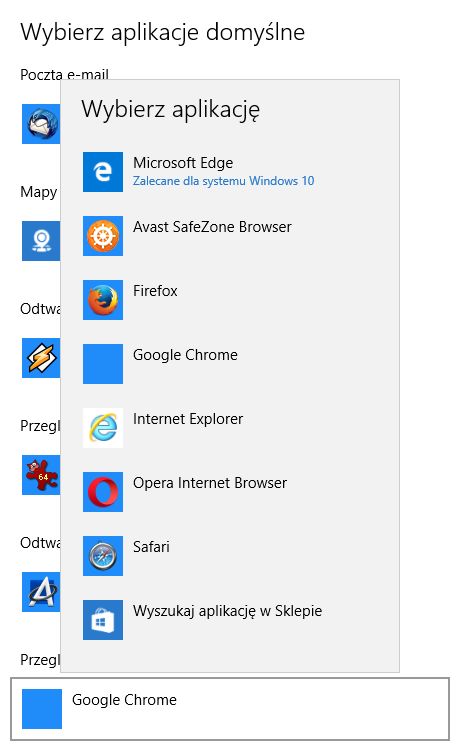
Task: Click the Thunderbird email app icon
Action: click(x=41, y=124)
